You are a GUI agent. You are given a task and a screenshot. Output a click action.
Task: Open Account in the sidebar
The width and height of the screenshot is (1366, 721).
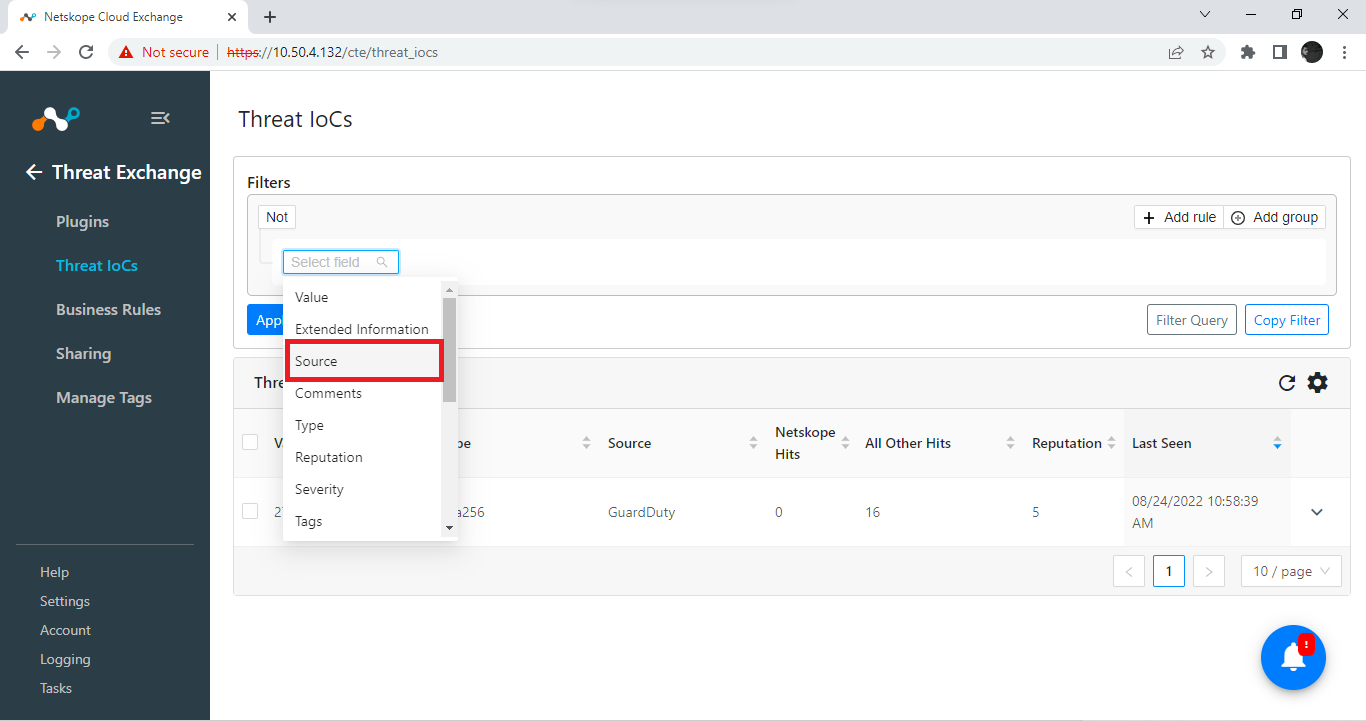tap(65, 630)
